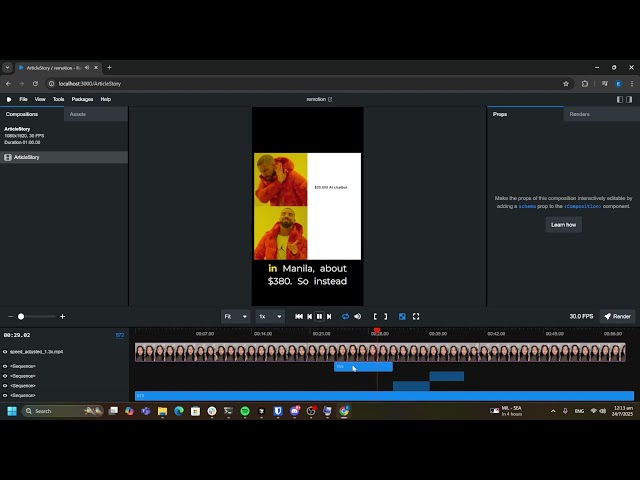Switch to the Assets tab

96,114
